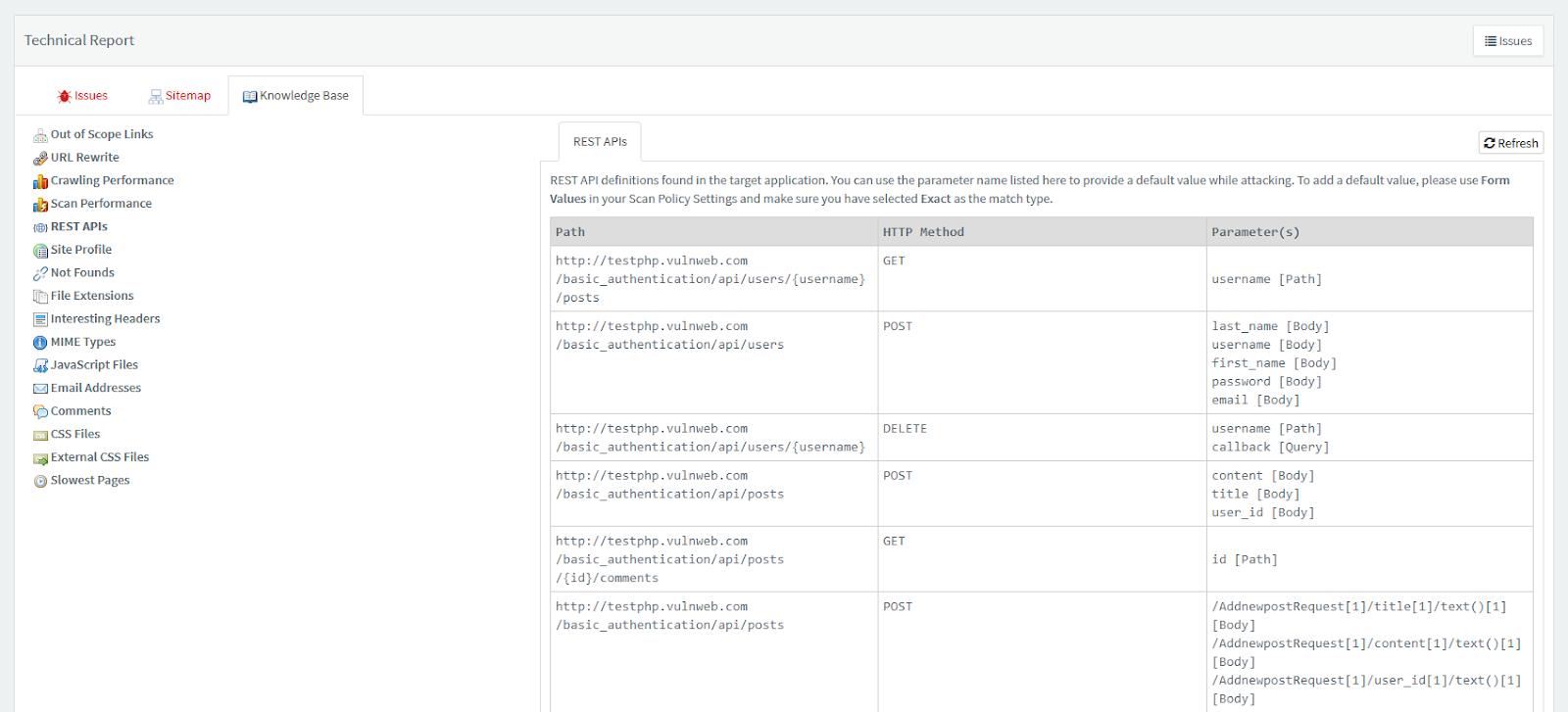The width and height of the screenshot is (1568, 712).
Task: Click the refresh arrows icon
Action: tap(1490, 143)
